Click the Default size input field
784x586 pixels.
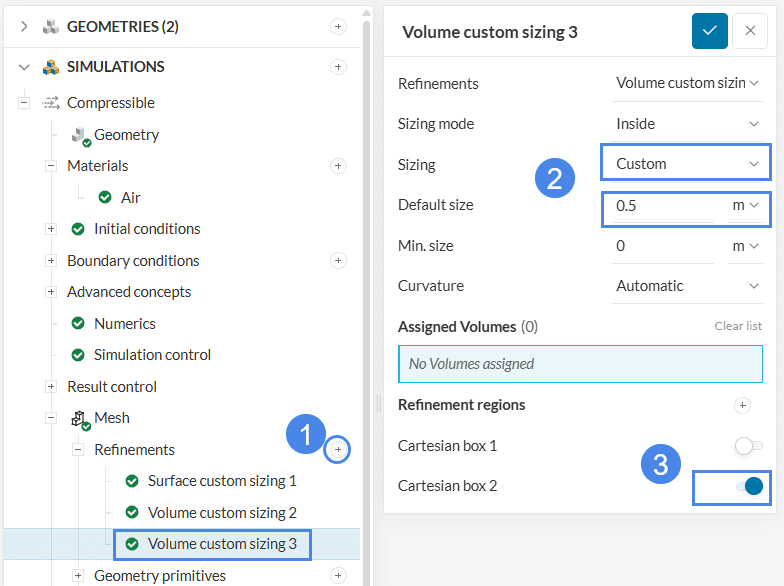[662, 205]
